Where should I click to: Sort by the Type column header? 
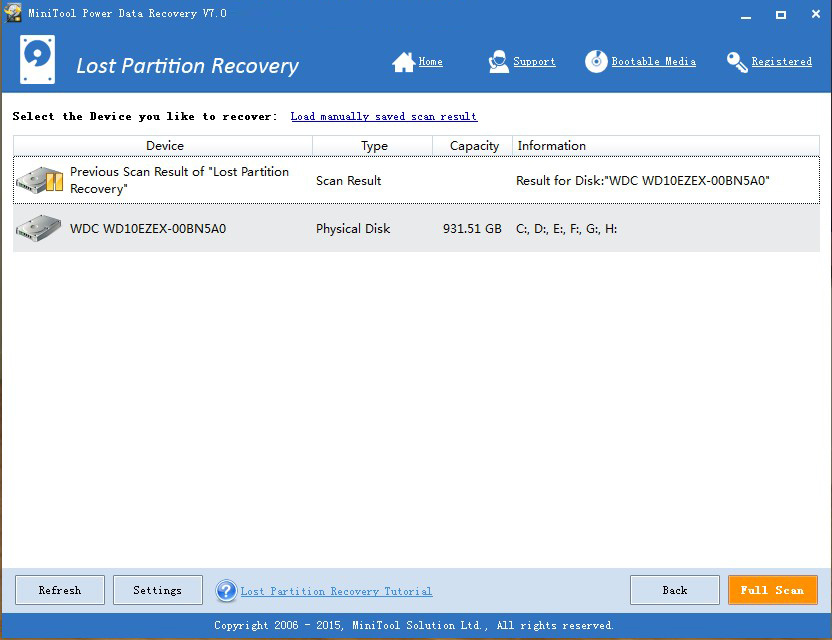point(373,145)
